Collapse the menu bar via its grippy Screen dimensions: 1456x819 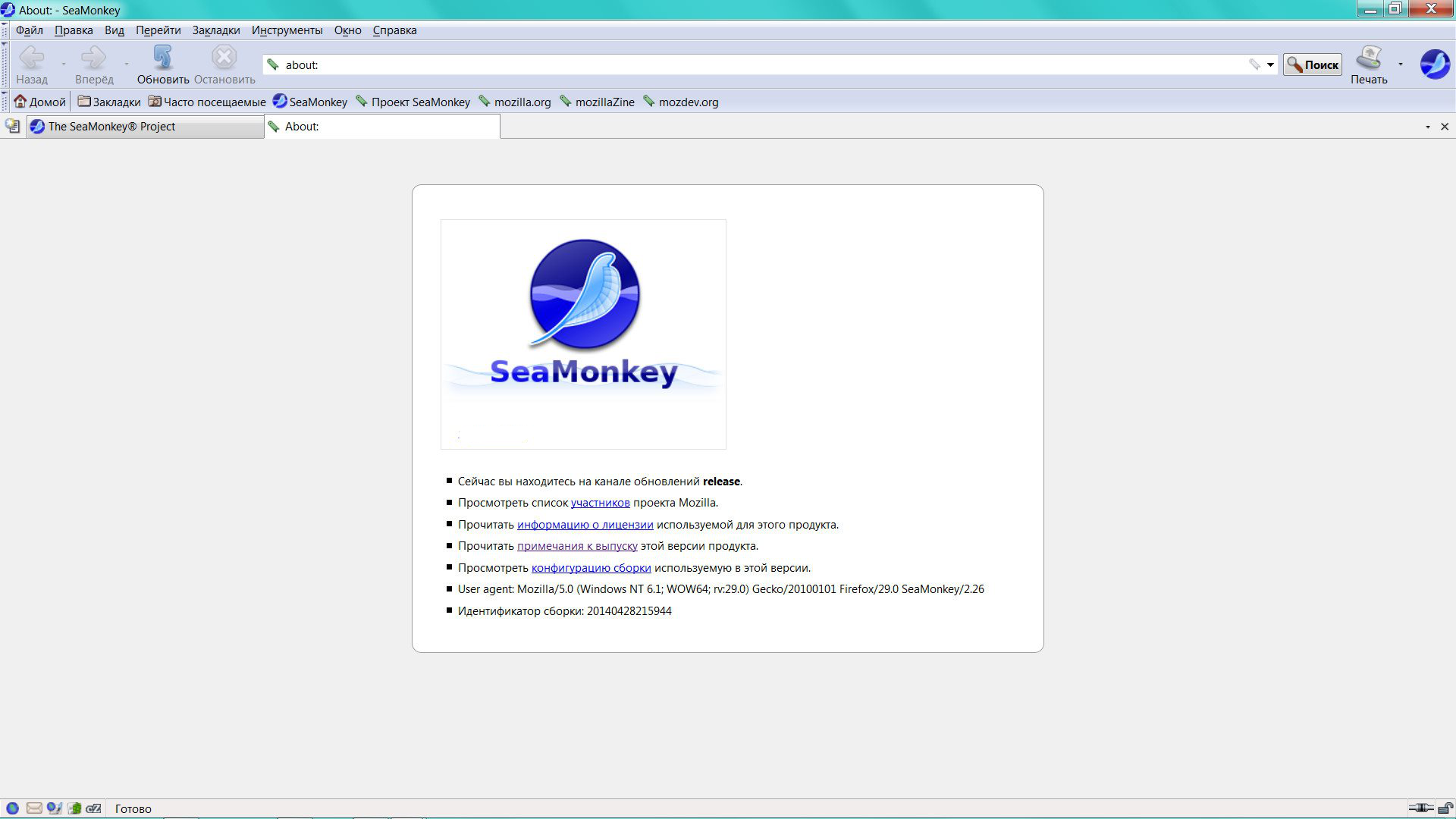(5, 30)
